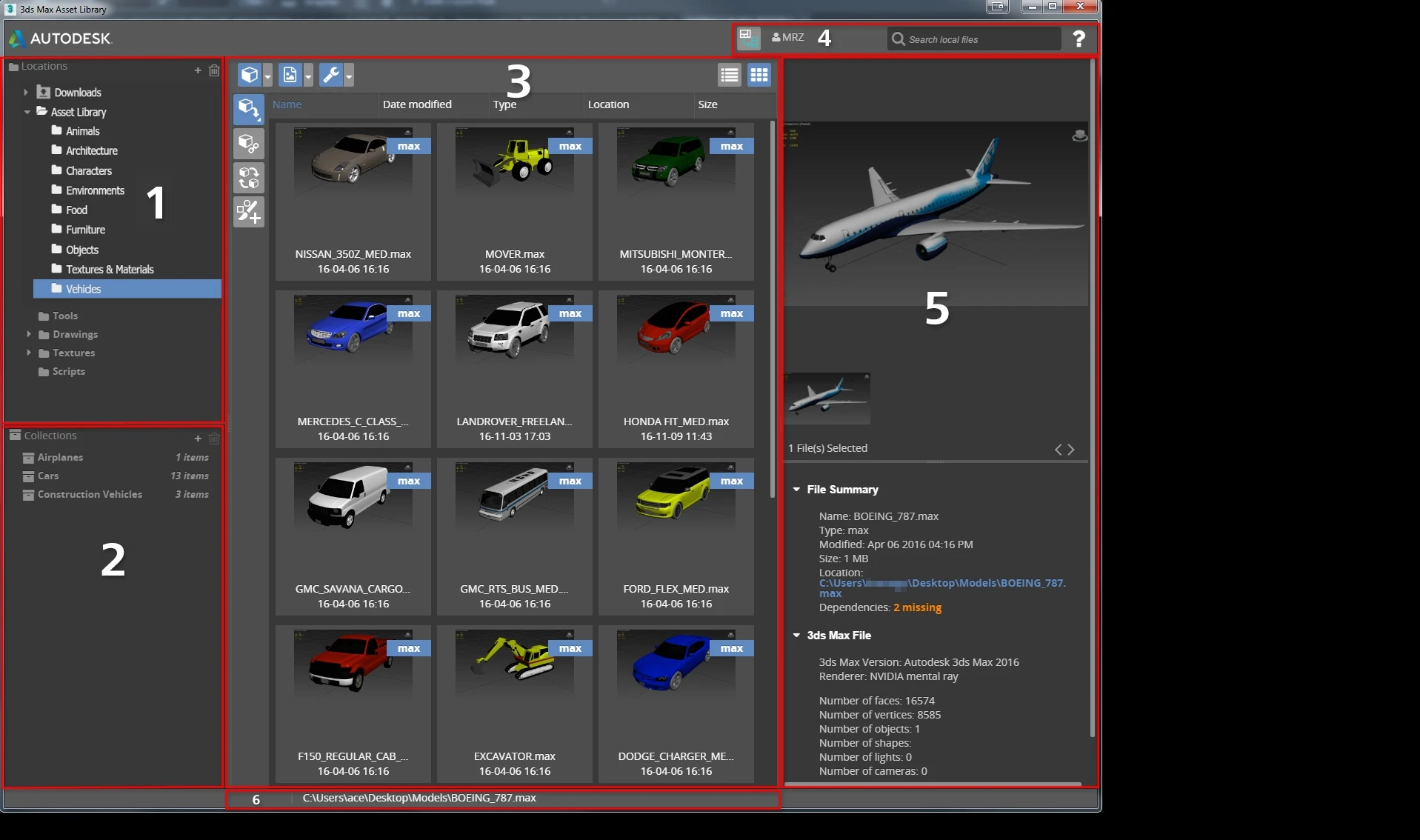Select the GMC_RTS_BUS_MED thumbnail
Viewport: 1420px width, 840px height.
pyautogui.click(x=515, y=536)
